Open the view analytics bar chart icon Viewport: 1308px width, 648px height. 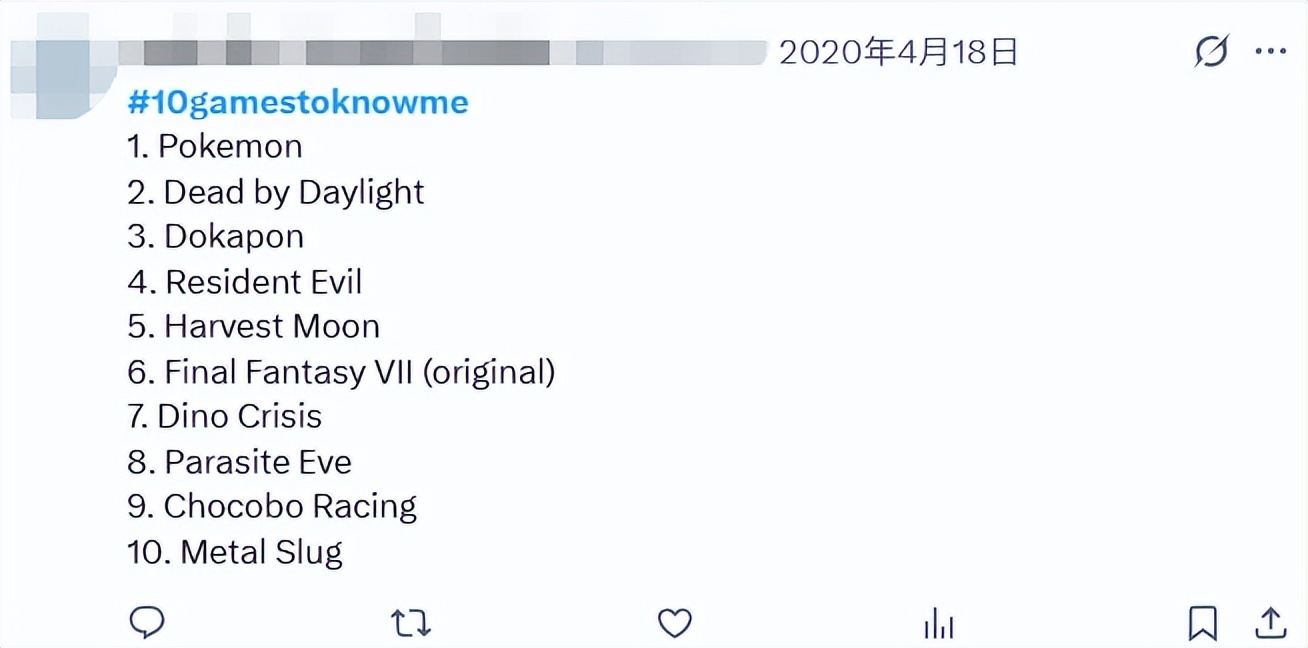tap(938, 624)
